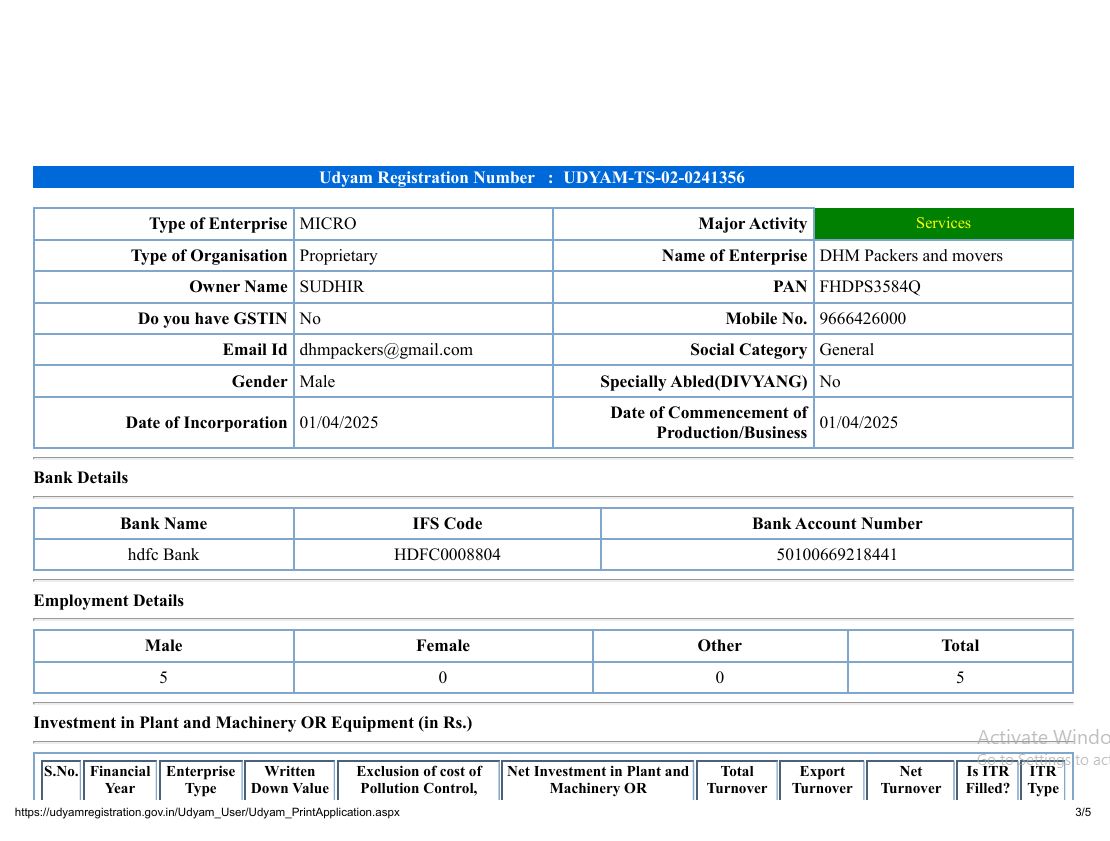1110x841 pixels.
Task: Select the Female column header in employment table
Action: [443, 646]
